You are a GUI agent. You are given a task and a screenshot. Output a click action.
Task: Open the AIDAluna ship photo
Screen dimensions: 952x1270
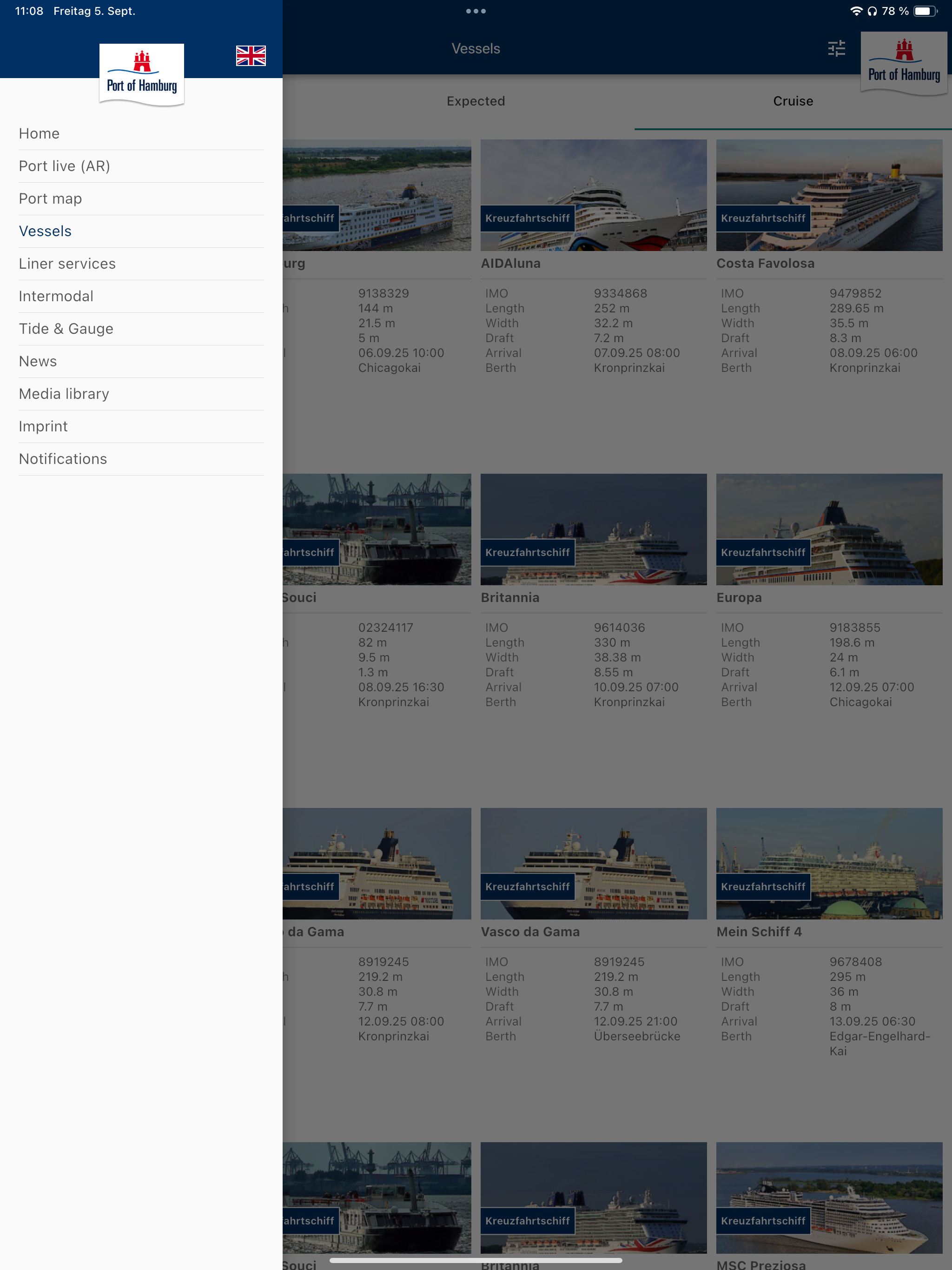coord(594,195)
